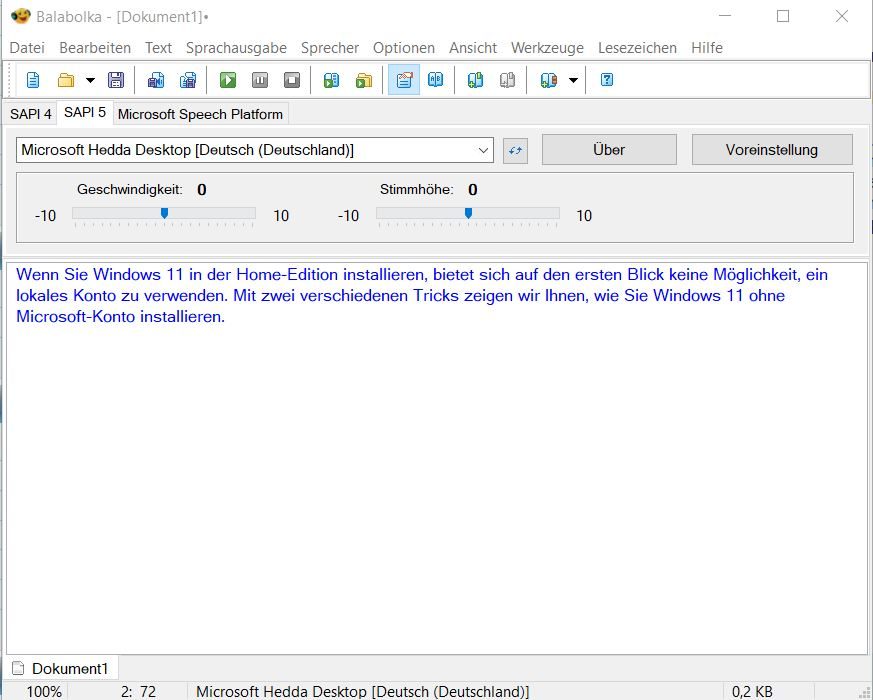Switch to the SAPI 4 tab
The width and height of the screenshot is (873, 700).
30,114
